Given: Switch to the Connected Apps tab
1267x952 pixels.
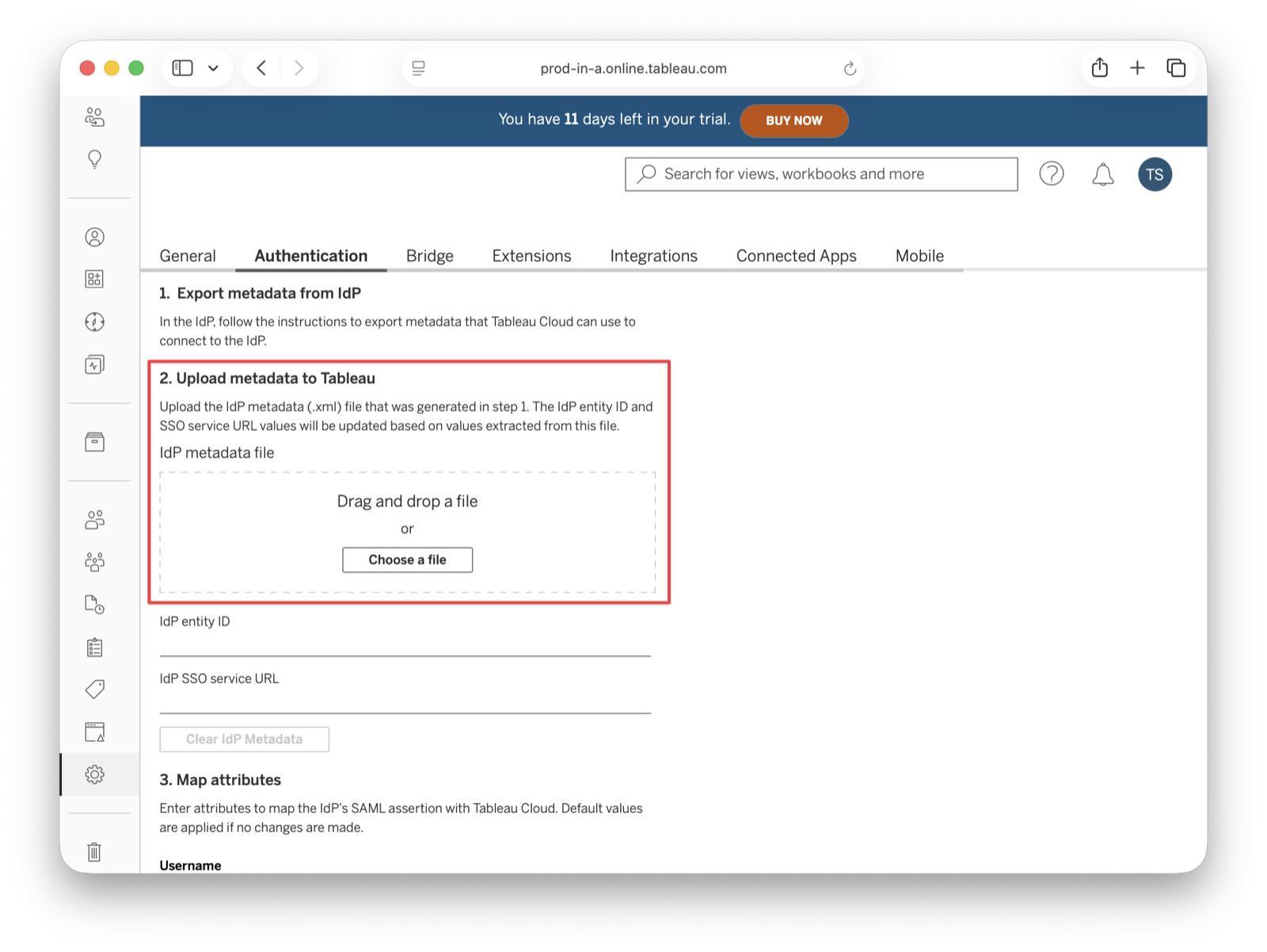Looking at the screenshot, I should [796, 255].
